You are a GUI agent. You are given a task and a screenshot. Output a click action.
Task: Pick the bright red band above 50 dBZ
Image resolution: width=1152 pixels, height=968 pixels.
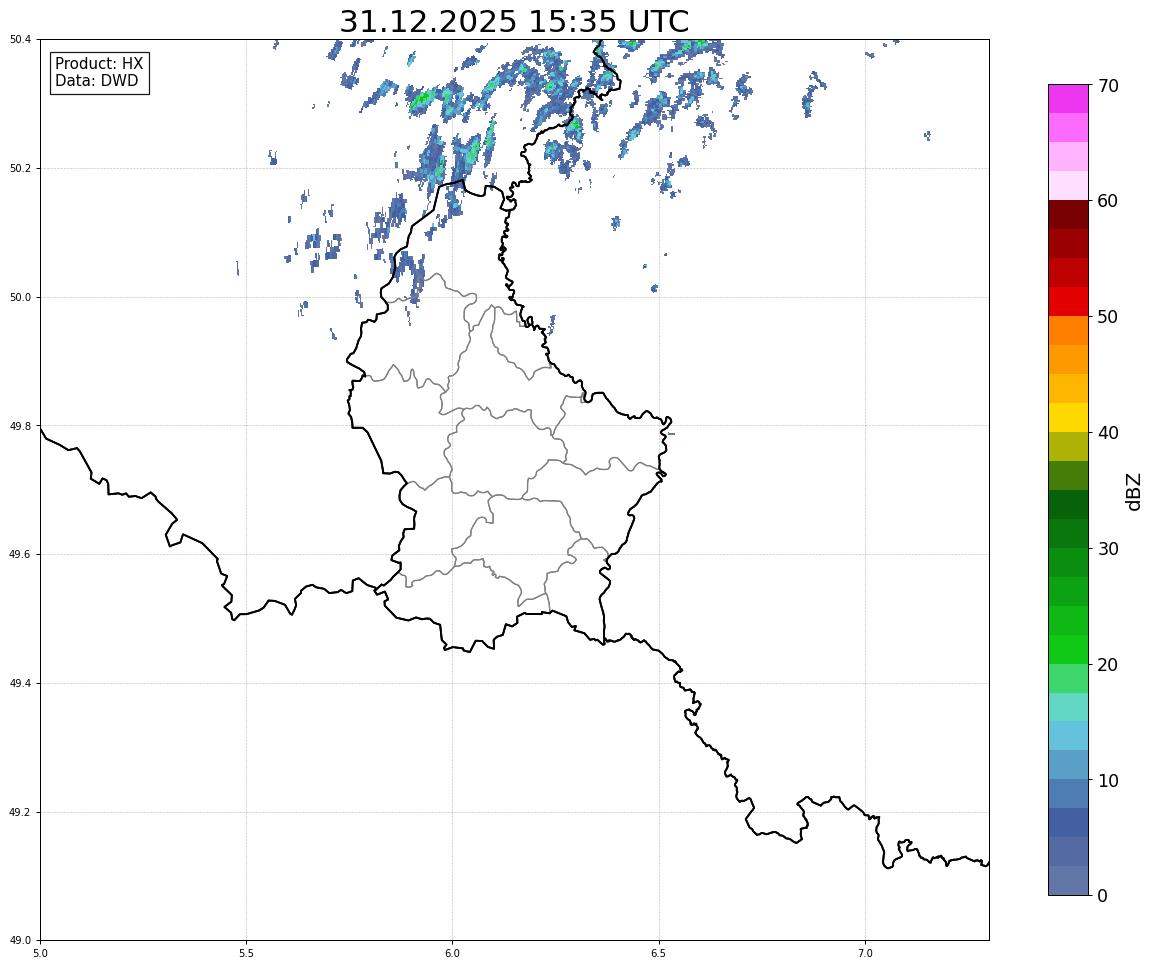pyautogui.click(x=1068, y=302)
